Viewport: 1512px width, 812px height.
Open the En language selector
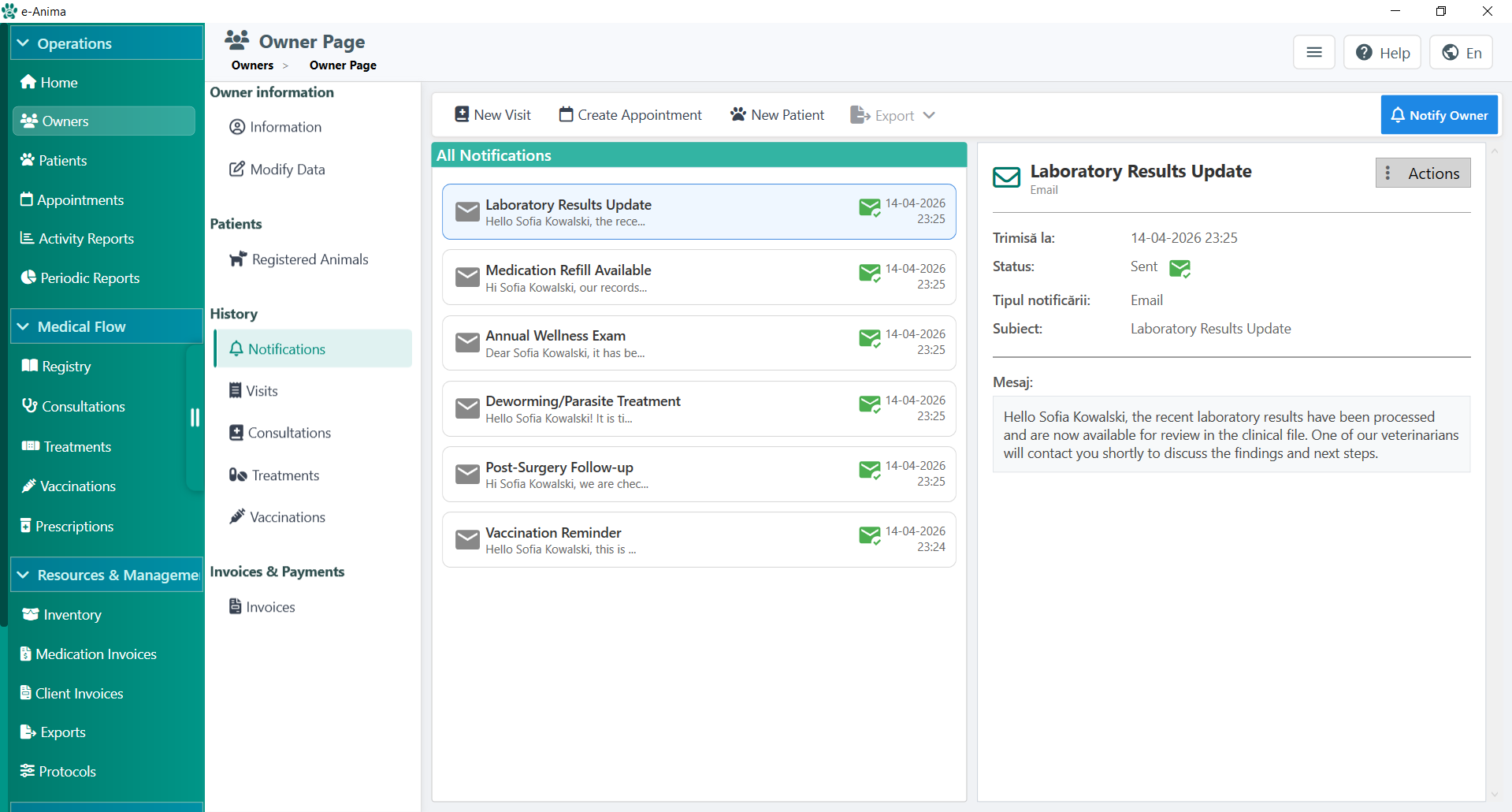point(1461,53)
